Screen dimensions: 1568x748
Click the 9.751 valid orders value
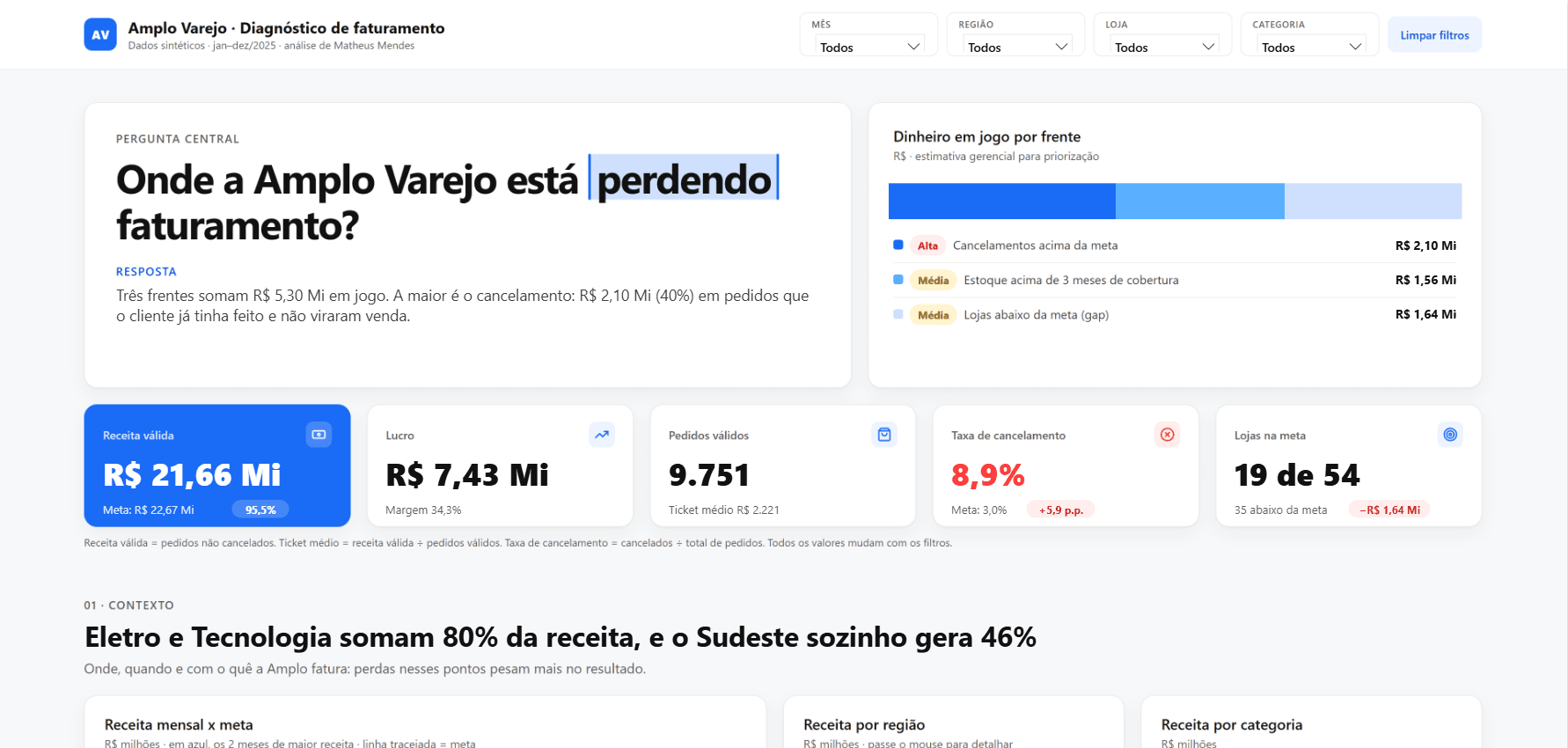click(x=709, y=475)
